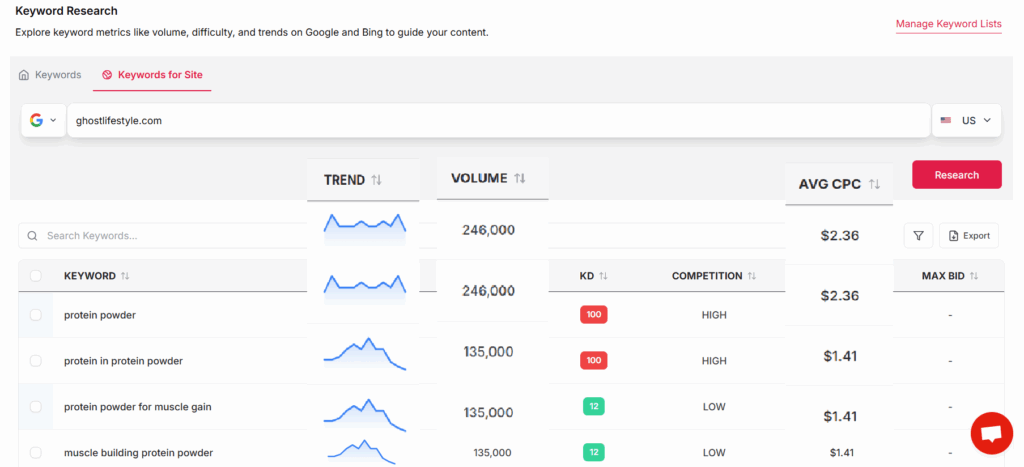Open the keyword filter funnel
The image size is (1024, 467).
(x=919, y=236)
